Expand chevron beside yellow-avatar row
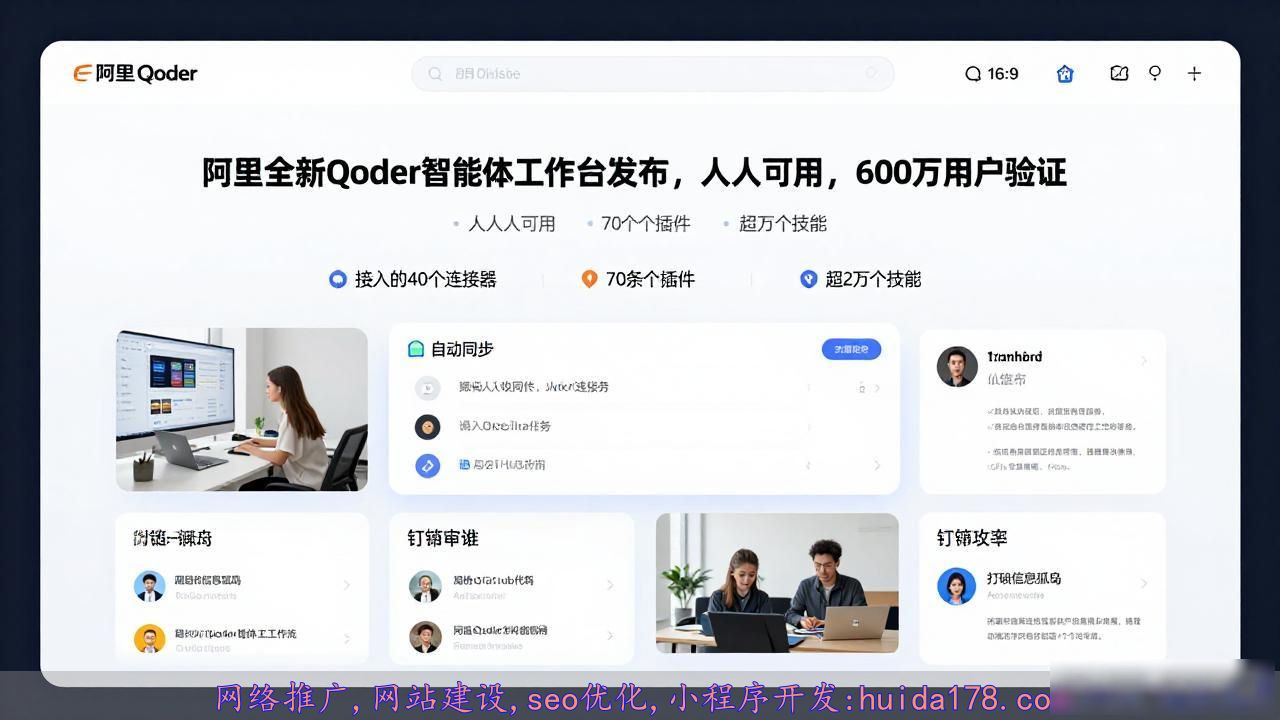Image resolution: width=1280 pixels, height=720 pixels. click(x=346, y=638)
